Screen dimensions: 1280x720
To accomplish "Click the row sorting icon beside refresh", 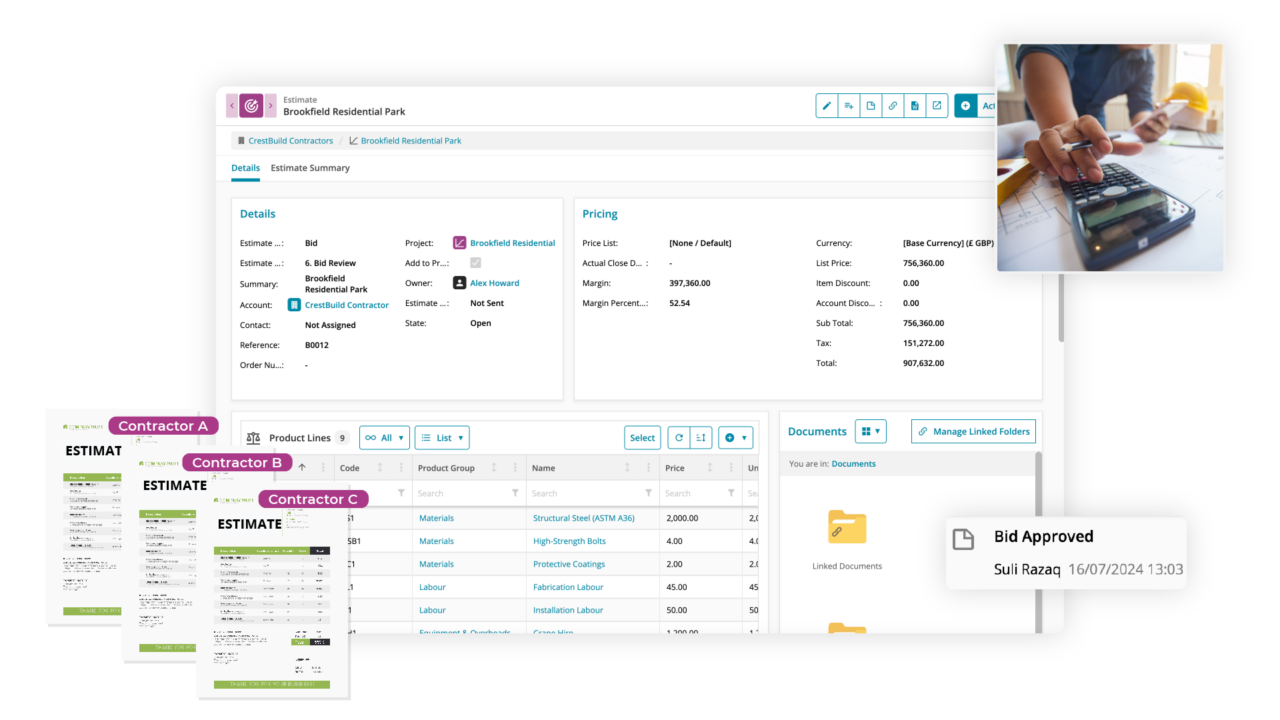I will click(x=701, y=438).
